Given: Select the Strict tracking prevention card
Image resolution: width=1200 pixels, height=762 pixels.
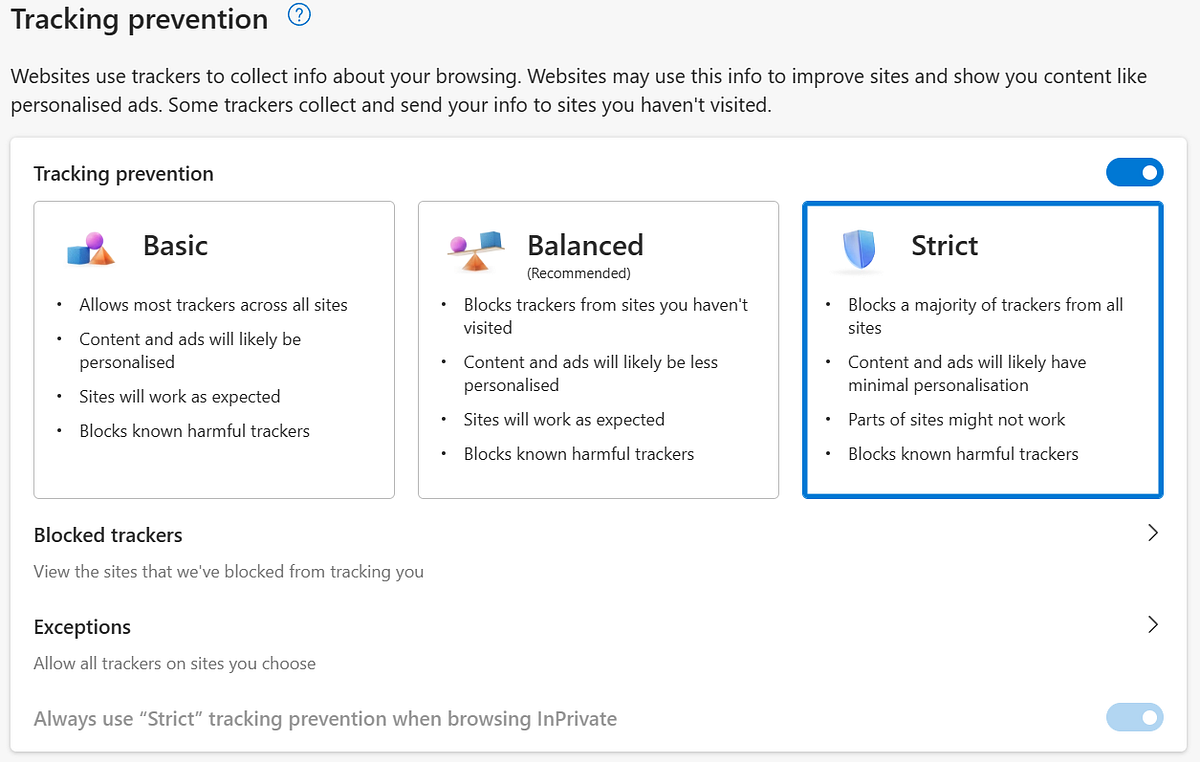Looking at the screenshot, I should pyautogui.click(x=982, y=350).
